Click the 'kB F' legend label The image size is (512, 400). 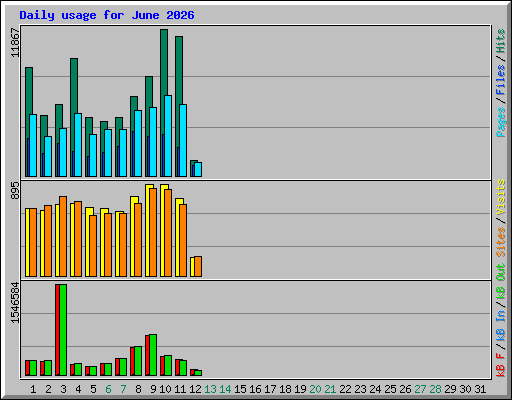tap(501, 365)
